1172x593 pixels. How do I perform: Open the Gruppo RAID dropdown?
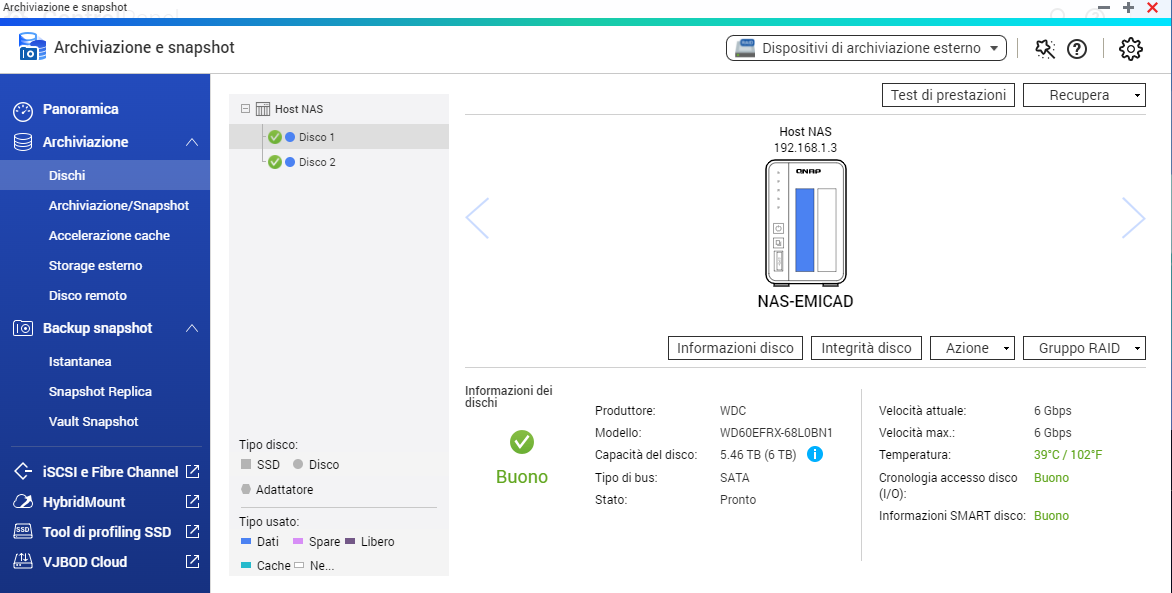(1084, 348)
